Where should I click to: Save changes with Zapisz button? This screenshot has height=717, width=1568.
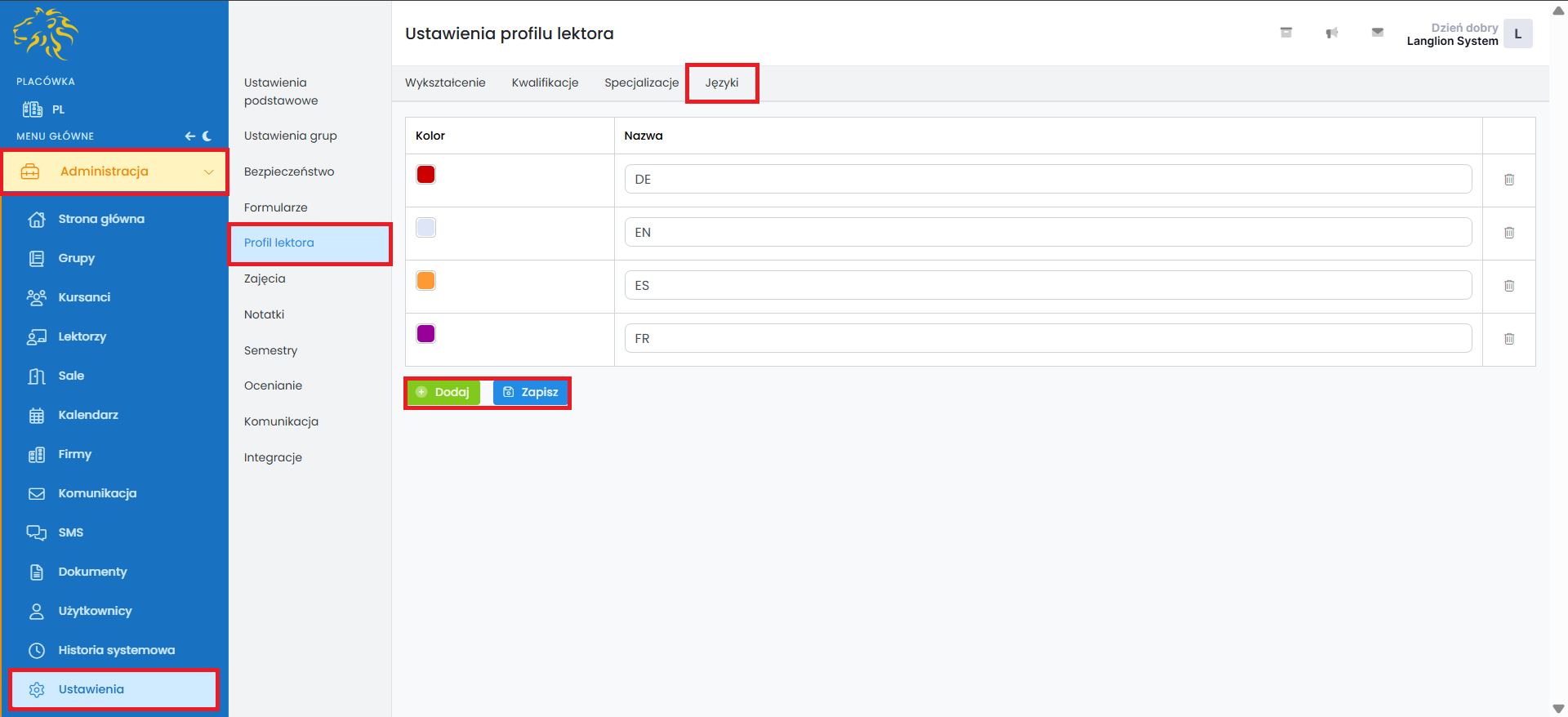point(531,392)
